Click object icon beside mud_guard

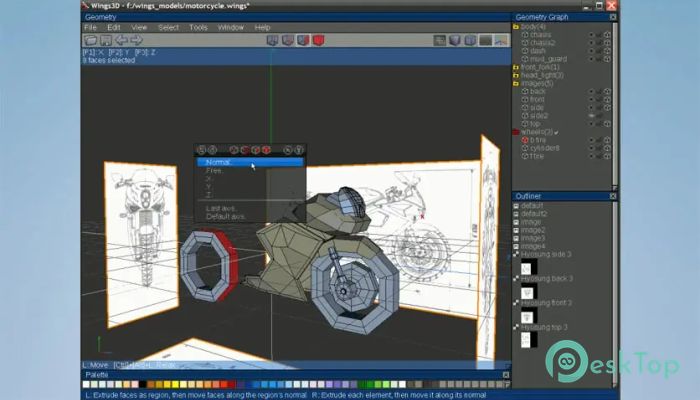click(x=525, y=59)
